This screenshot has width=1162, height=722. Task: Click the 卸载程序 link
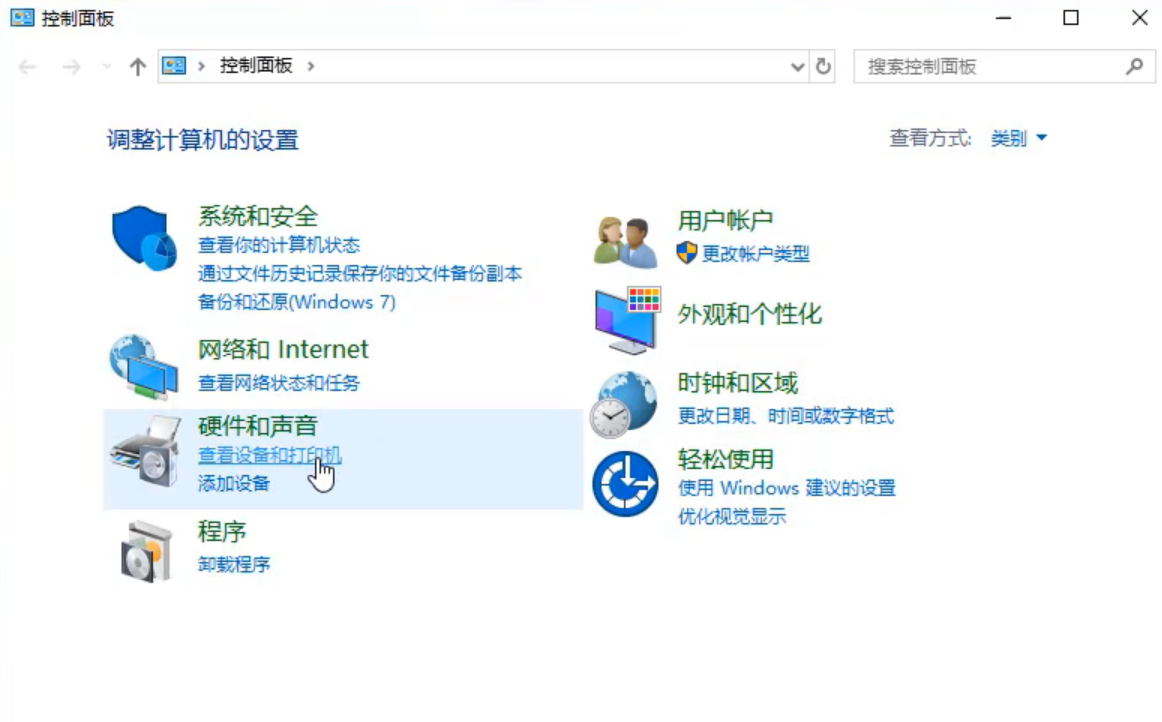[x=234, y=565]
